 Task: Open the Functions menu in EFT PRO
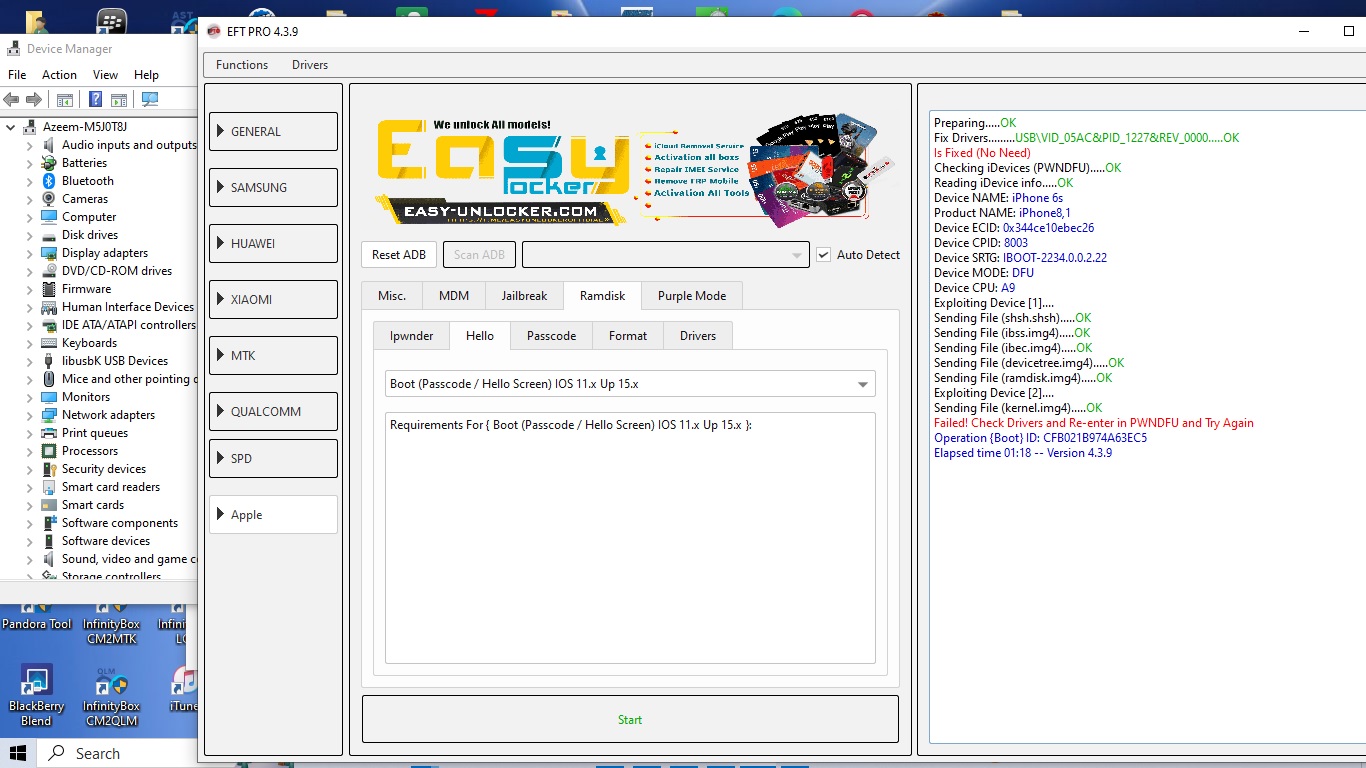click(242, 65)
